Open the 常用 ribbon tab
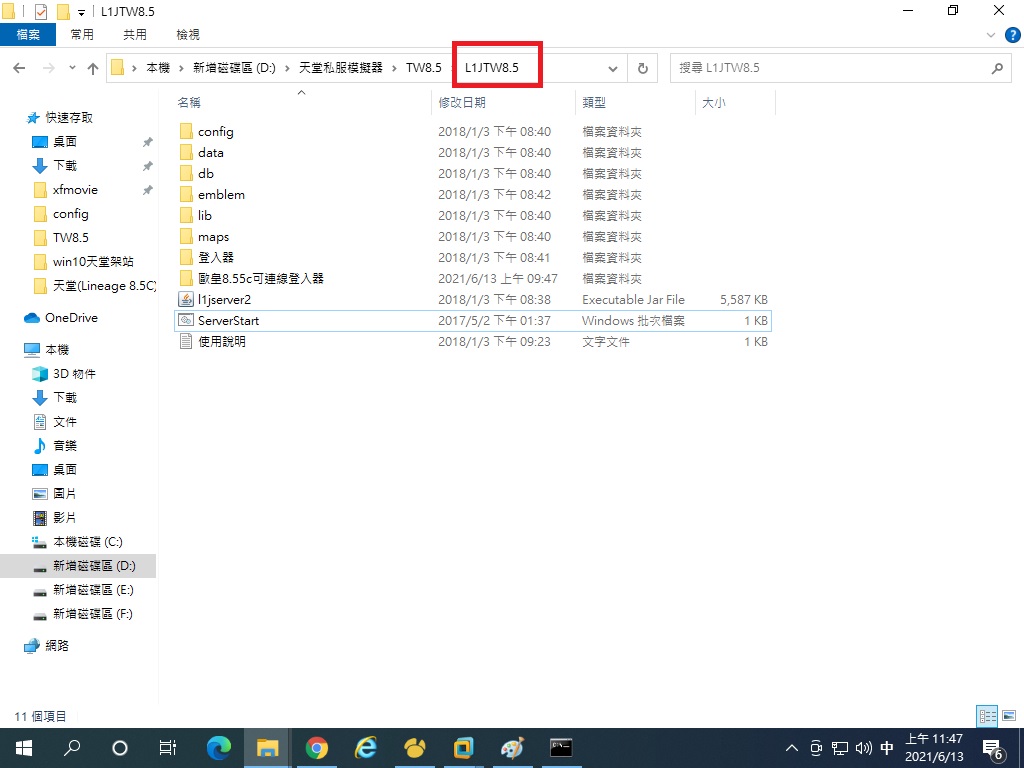 click(82, 35)
